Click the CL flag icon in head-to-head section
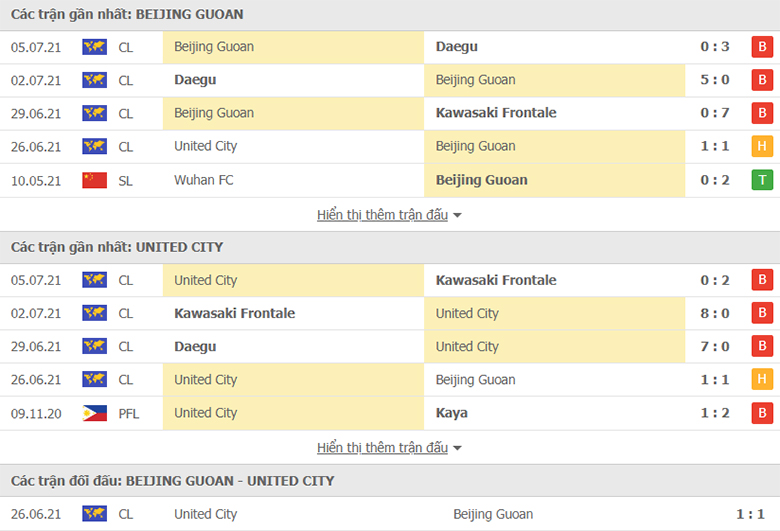Image resolution: width=780 pixels, height=531 pixels. coord(95,514)
